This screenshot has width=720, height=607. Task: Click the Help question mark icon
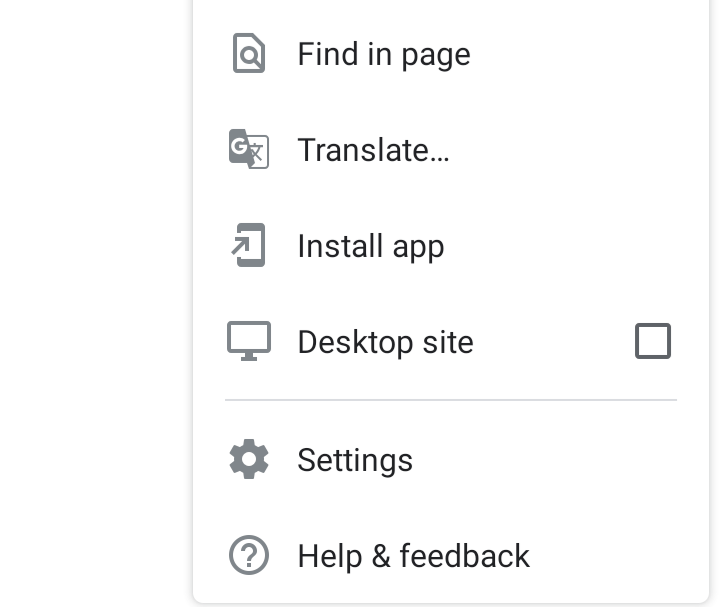[249, 556]
